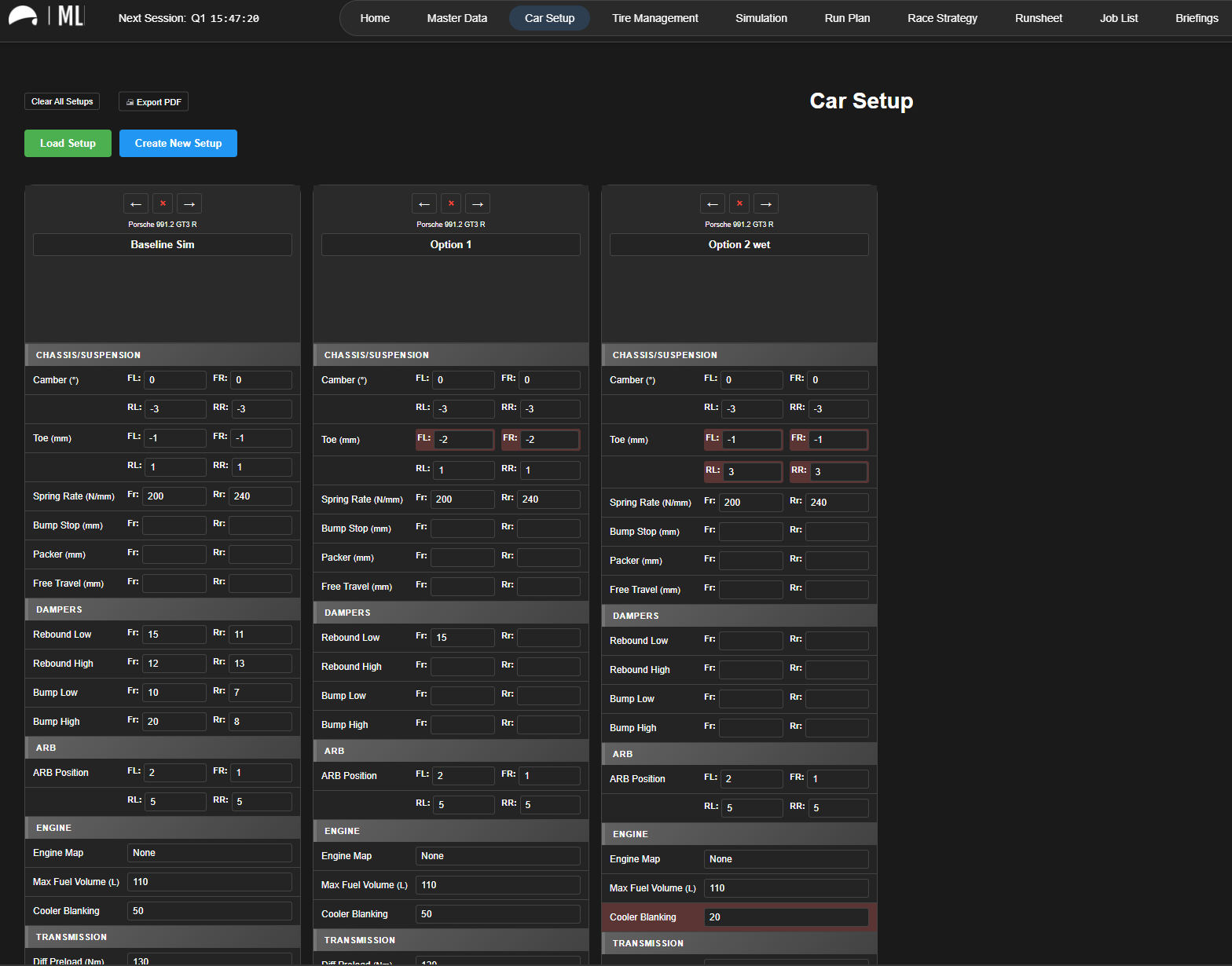The image size is (1232, 966).
Task: Open Engine Map dropdown in Option 2 wet
Action: tap(786, 859)
